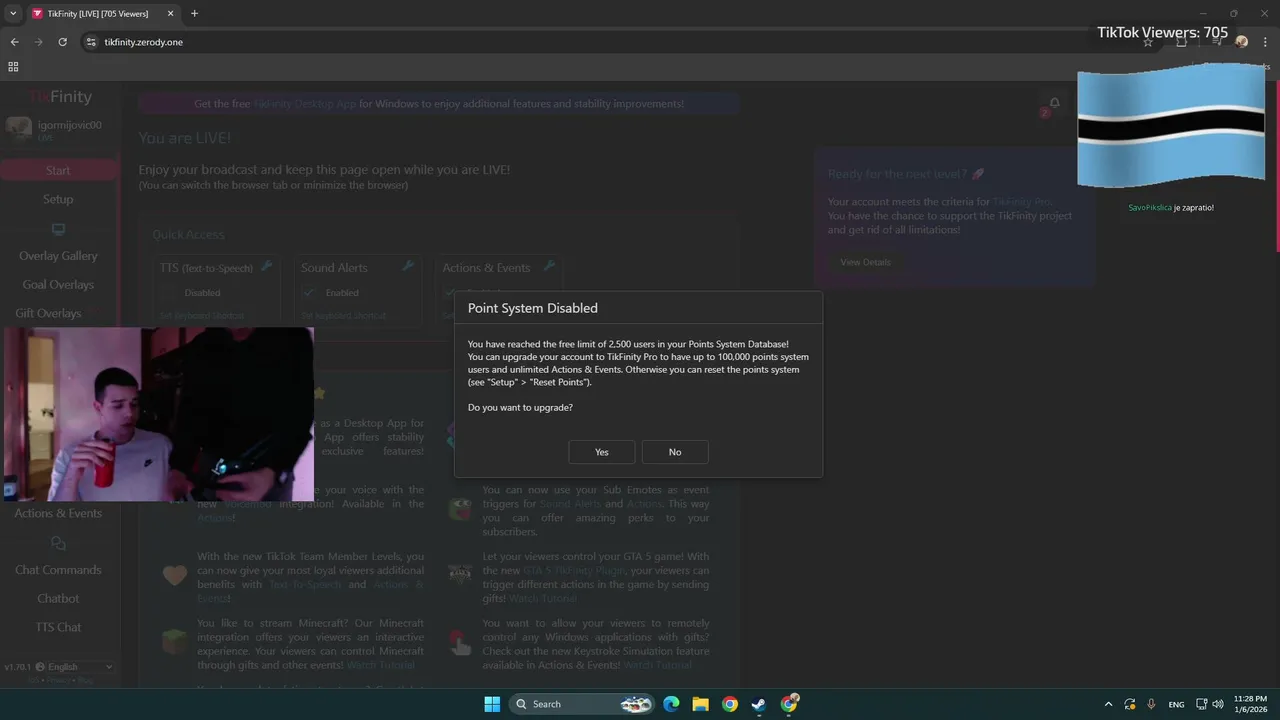Click Set Keyboard Shortcut under TTS
Image resolution: width=1280 pixels, height=720 pixels.
coord(202,315)
